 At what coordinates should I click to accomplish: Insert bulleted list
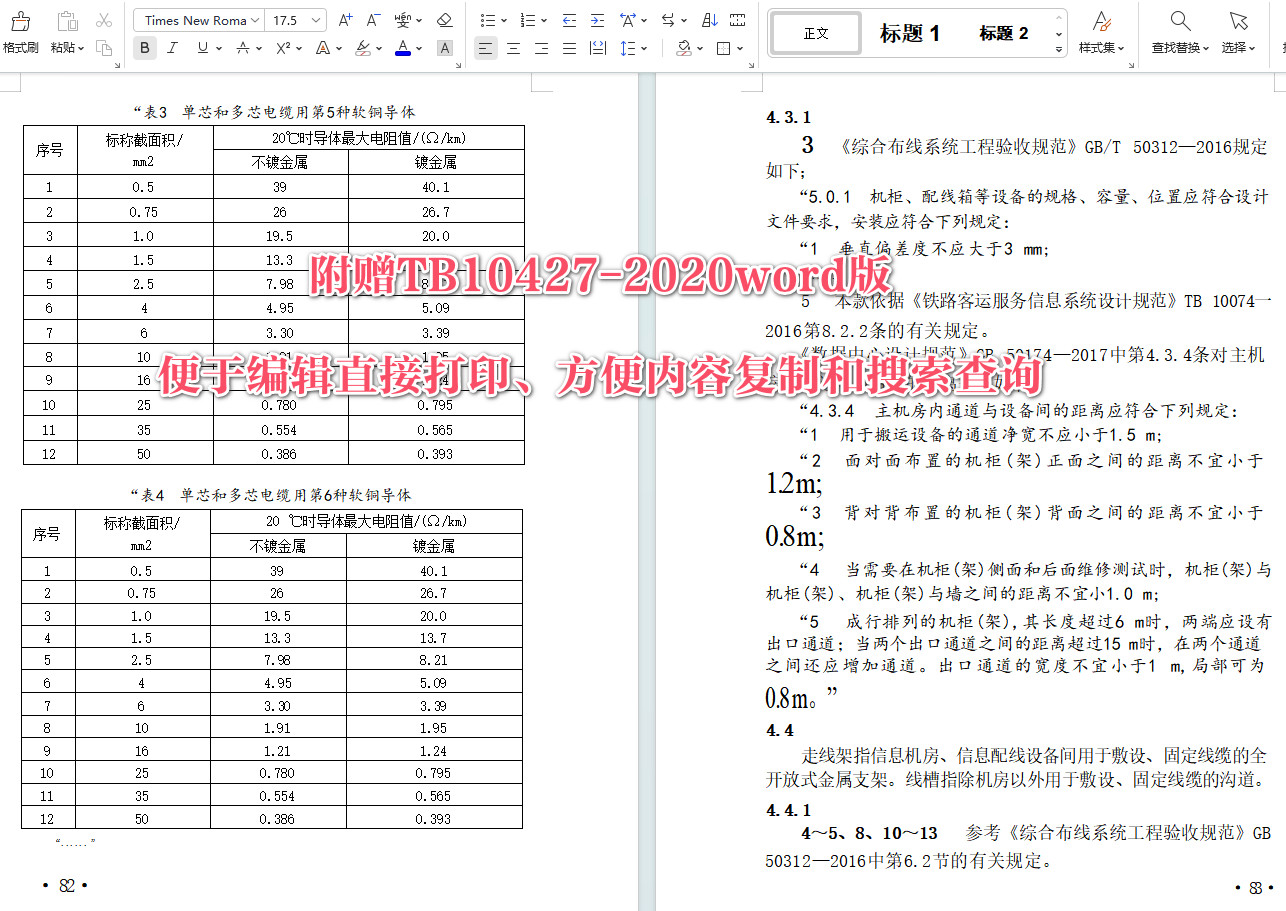tap(487, 20)
